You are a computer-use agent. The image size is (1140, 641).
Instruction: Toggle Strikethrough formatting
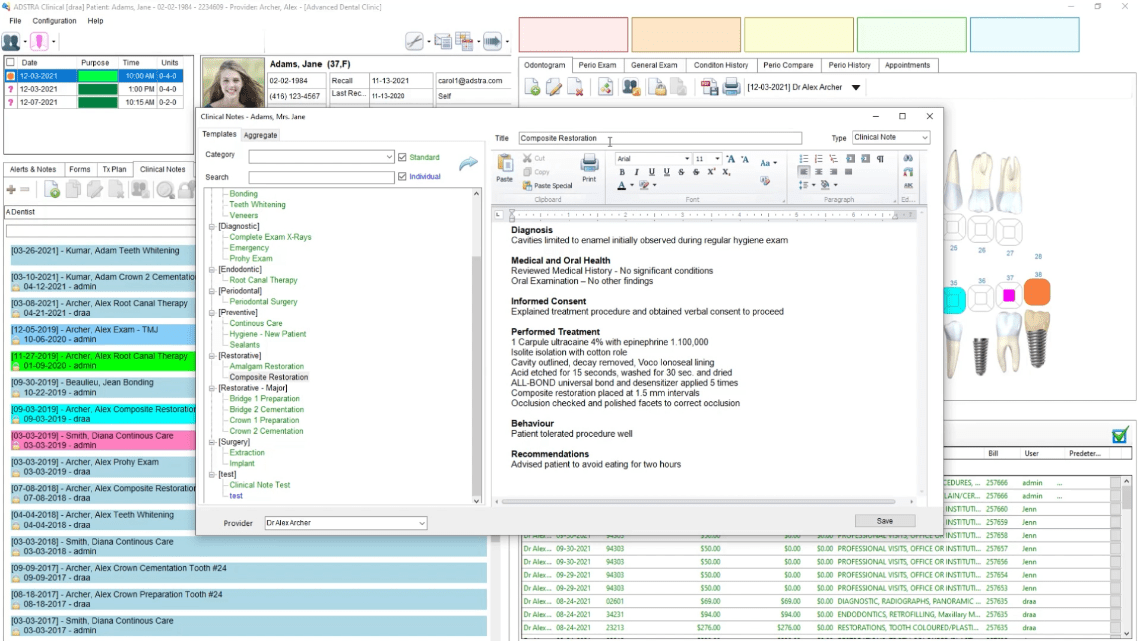coord(681,172)
